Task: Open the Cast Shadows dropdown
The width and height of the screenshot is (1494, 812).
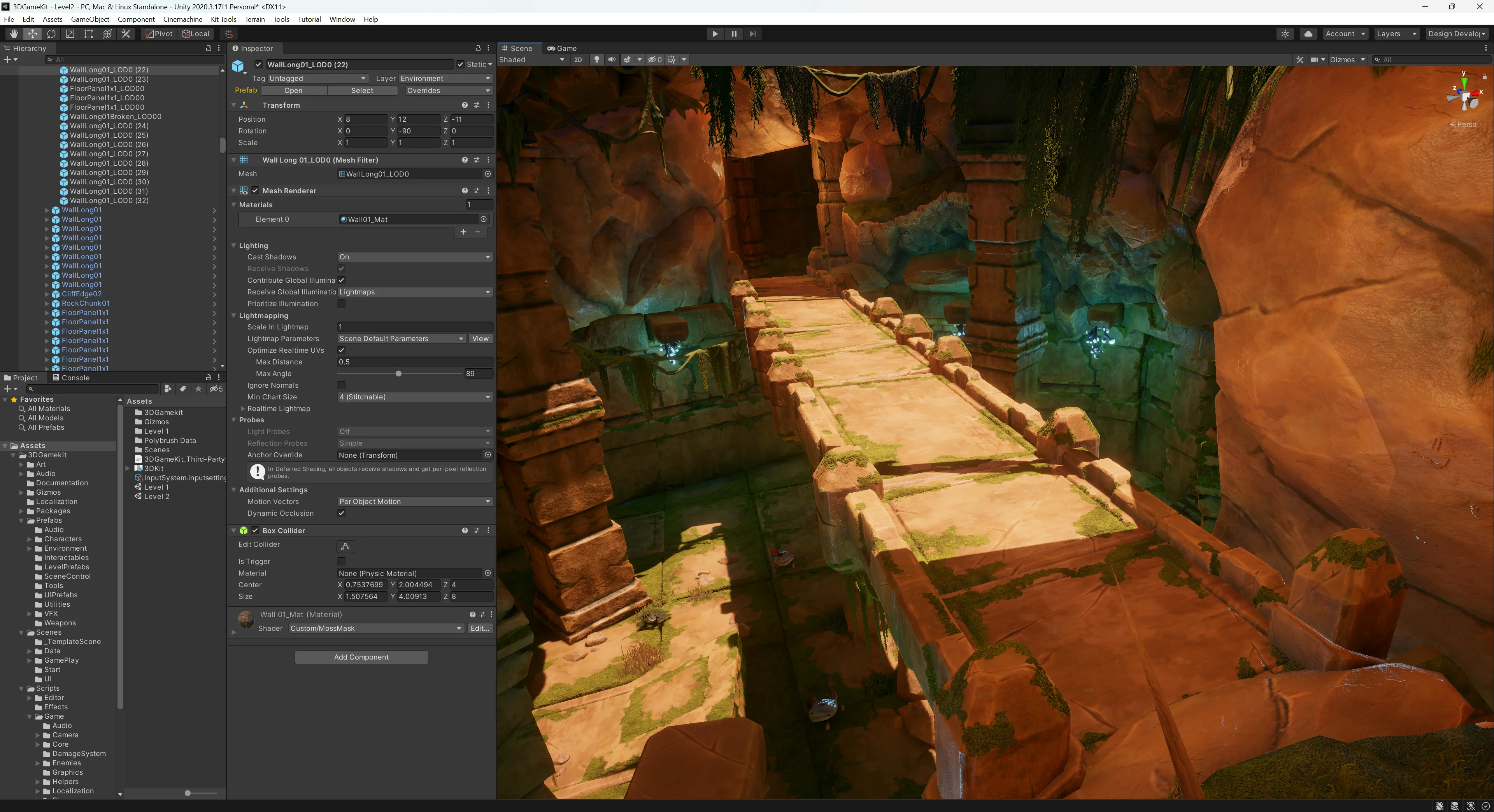Action: 415,257
